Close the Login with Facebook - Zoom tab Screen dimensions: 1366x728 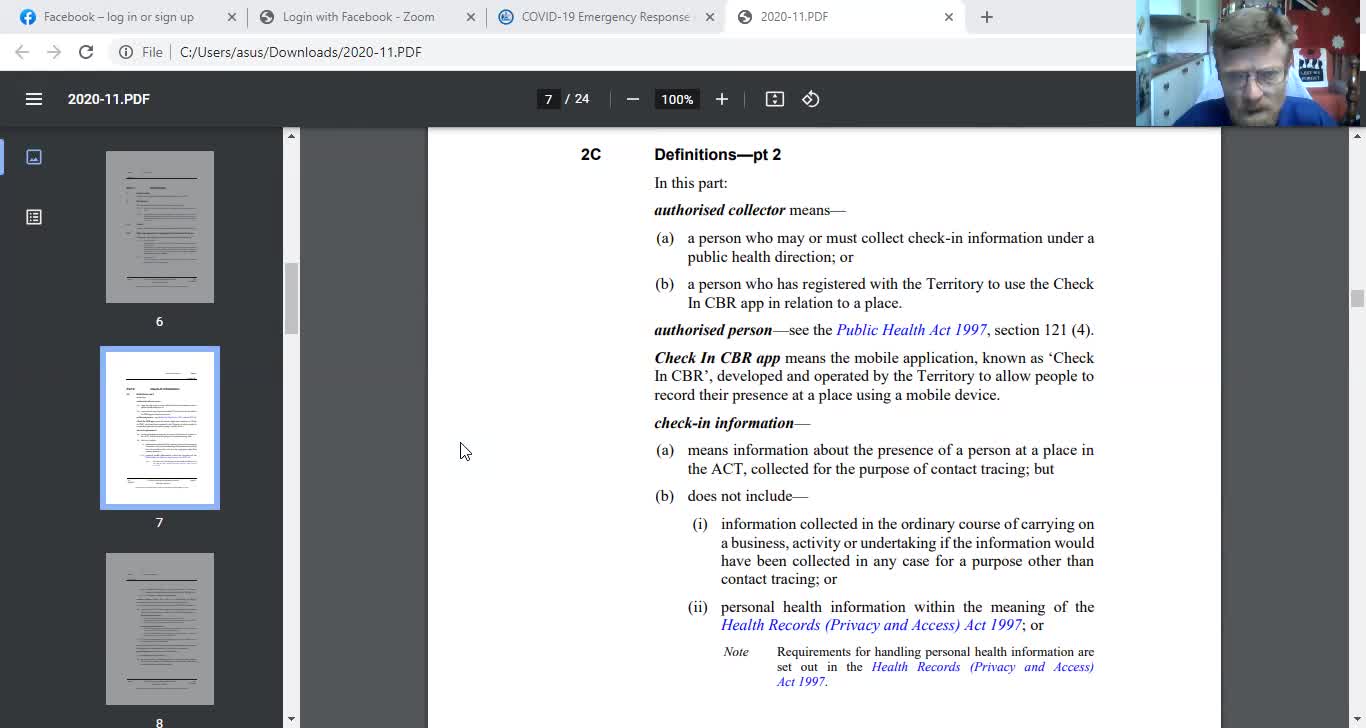pyautogui.click(x=471, y=17)
